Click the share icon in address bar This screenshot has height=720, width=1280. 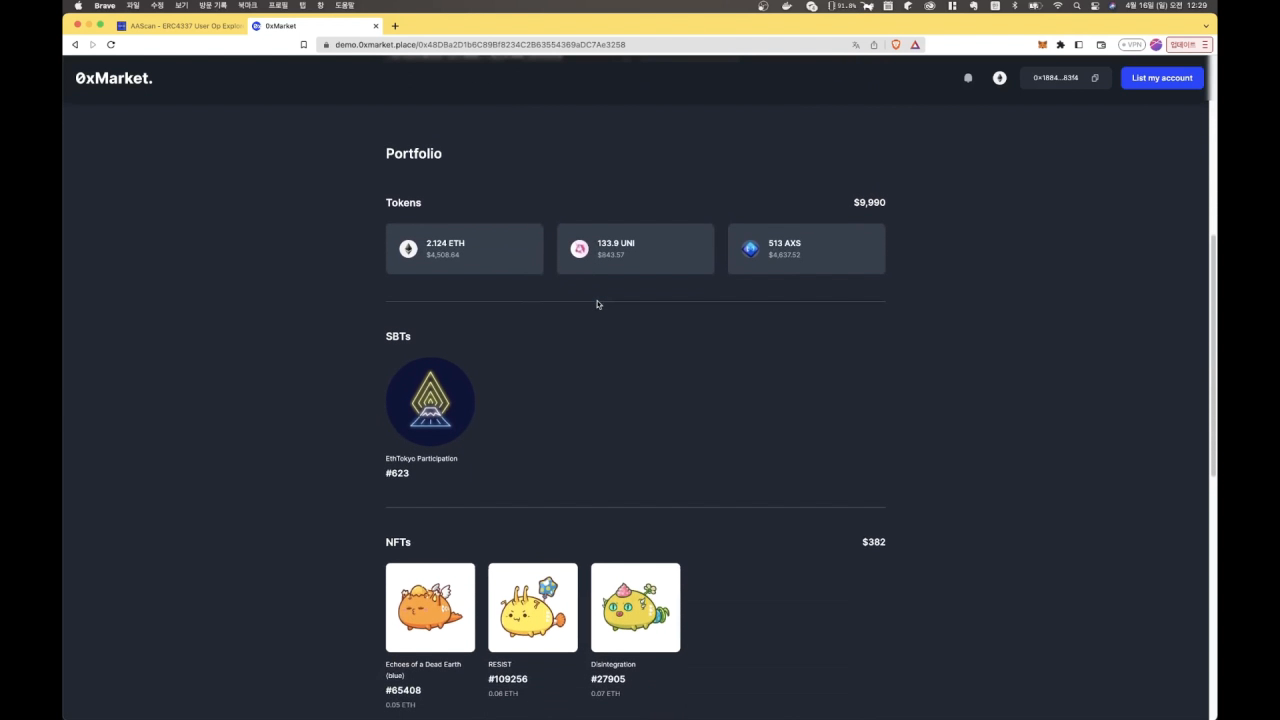click(x=874, y=44)
